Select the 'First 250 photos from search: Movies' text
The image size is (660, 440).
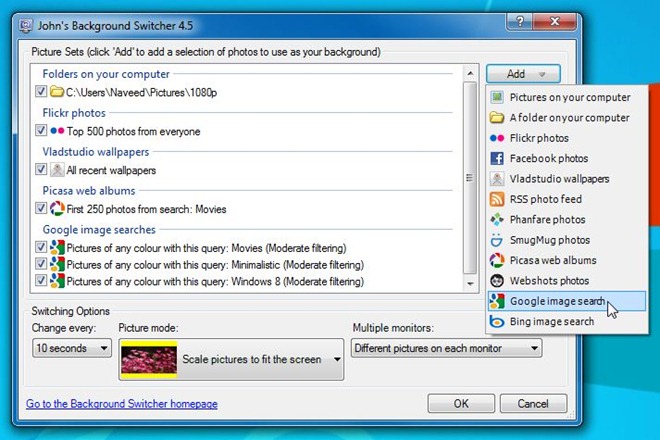pyautogui.click(x=146, y=209)
